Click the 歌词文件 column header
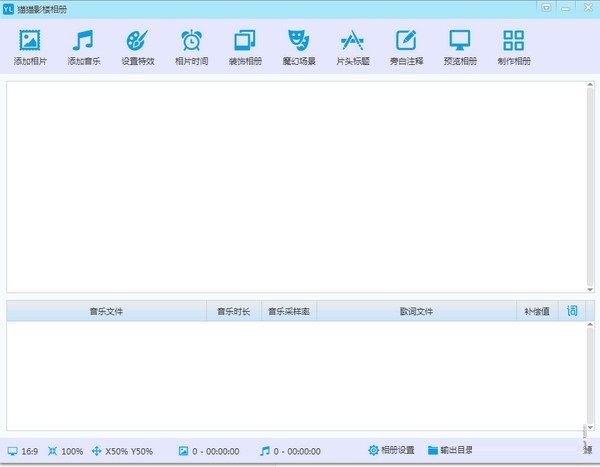 (416, 311)
